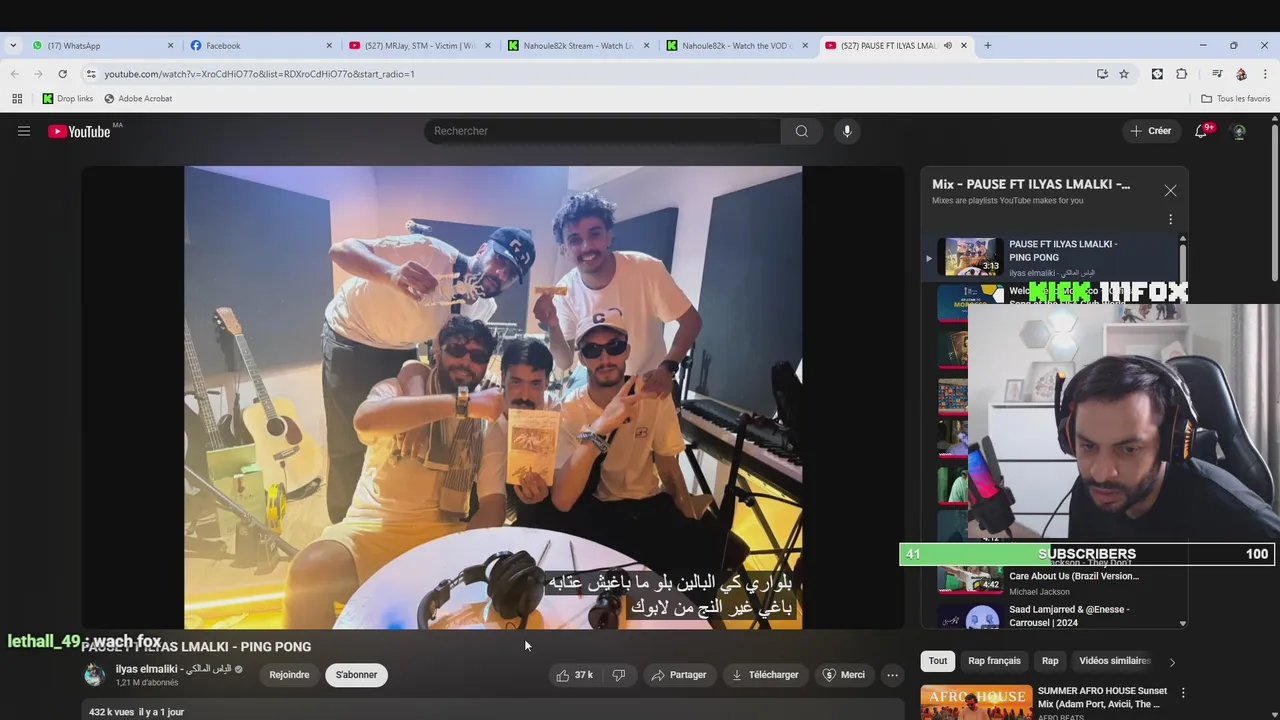Open the Drop links bookmark
This screenshot has height=720, width=1280.
68,99
